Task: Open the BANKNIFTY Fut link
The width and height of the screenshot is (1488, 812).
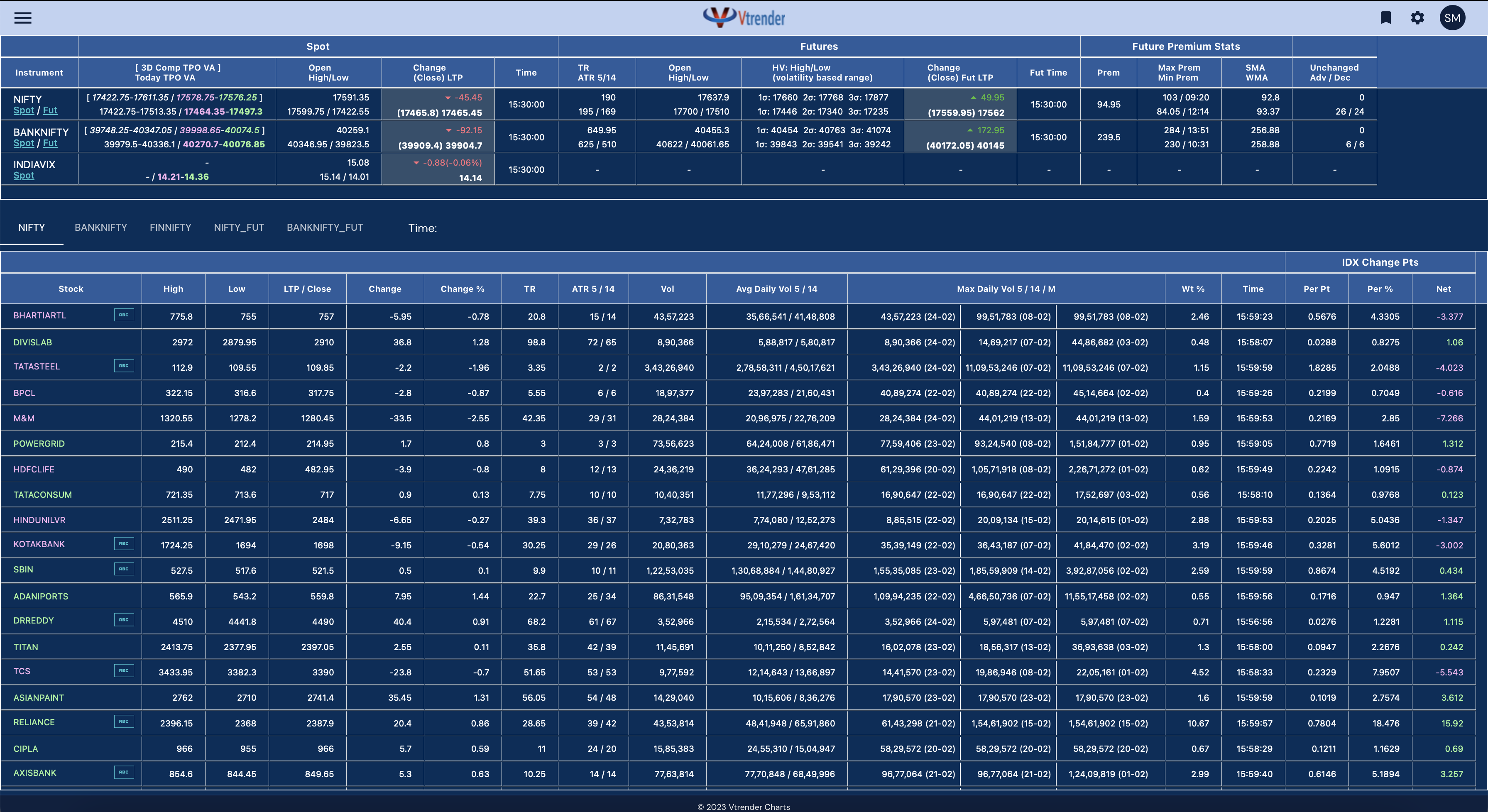Action: coord(50,143)
